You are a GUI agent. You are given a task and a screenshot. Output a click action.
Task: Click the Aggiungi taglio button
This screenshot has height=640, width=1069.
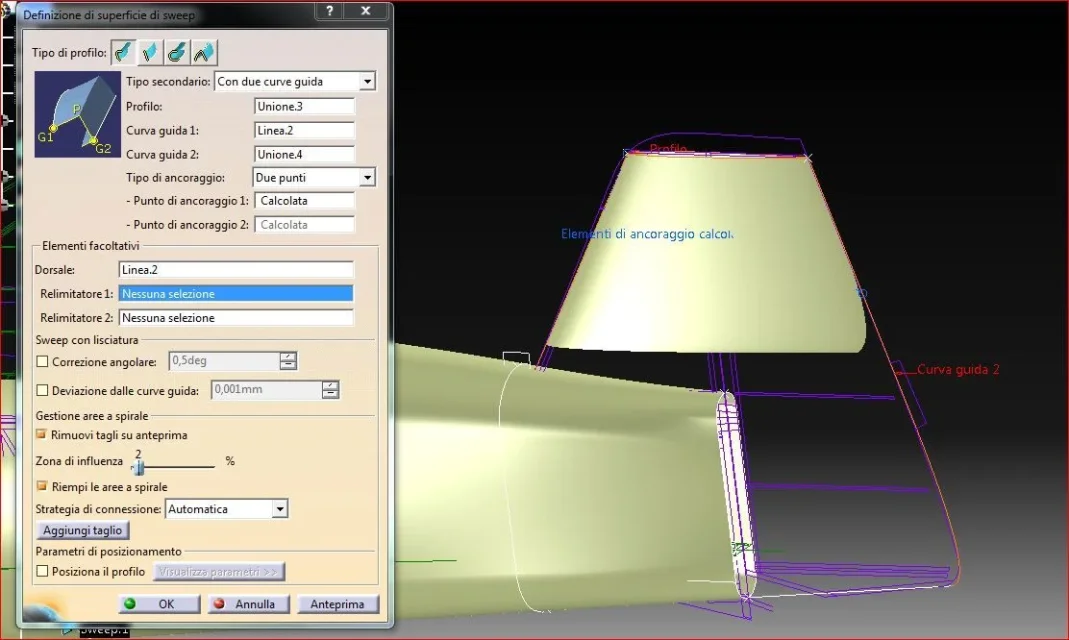point(82,530)
